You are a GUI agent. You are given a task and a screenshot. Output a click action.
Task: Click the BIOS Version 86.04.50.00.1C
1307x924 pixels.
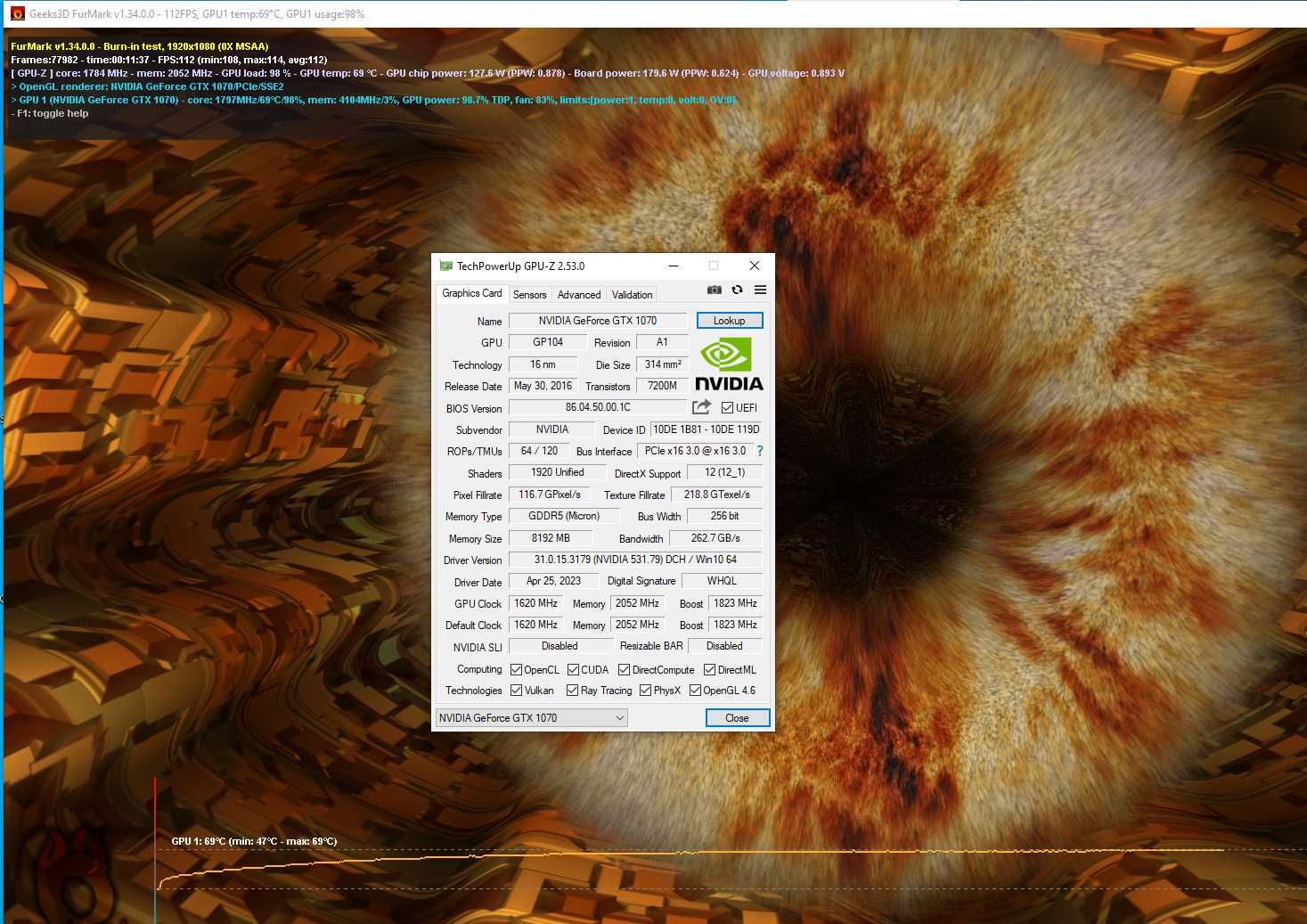tap(598, 407)
